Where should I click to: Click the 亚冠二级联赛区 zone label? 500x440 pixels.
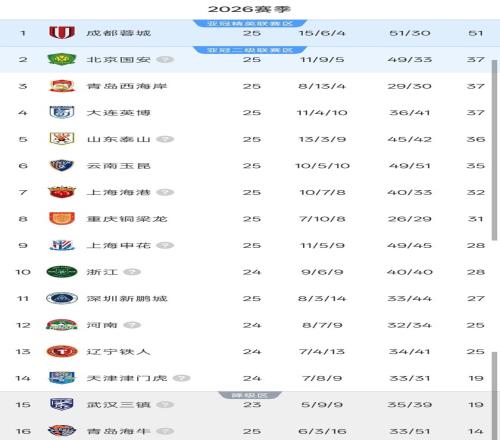(x=250, y=50)
